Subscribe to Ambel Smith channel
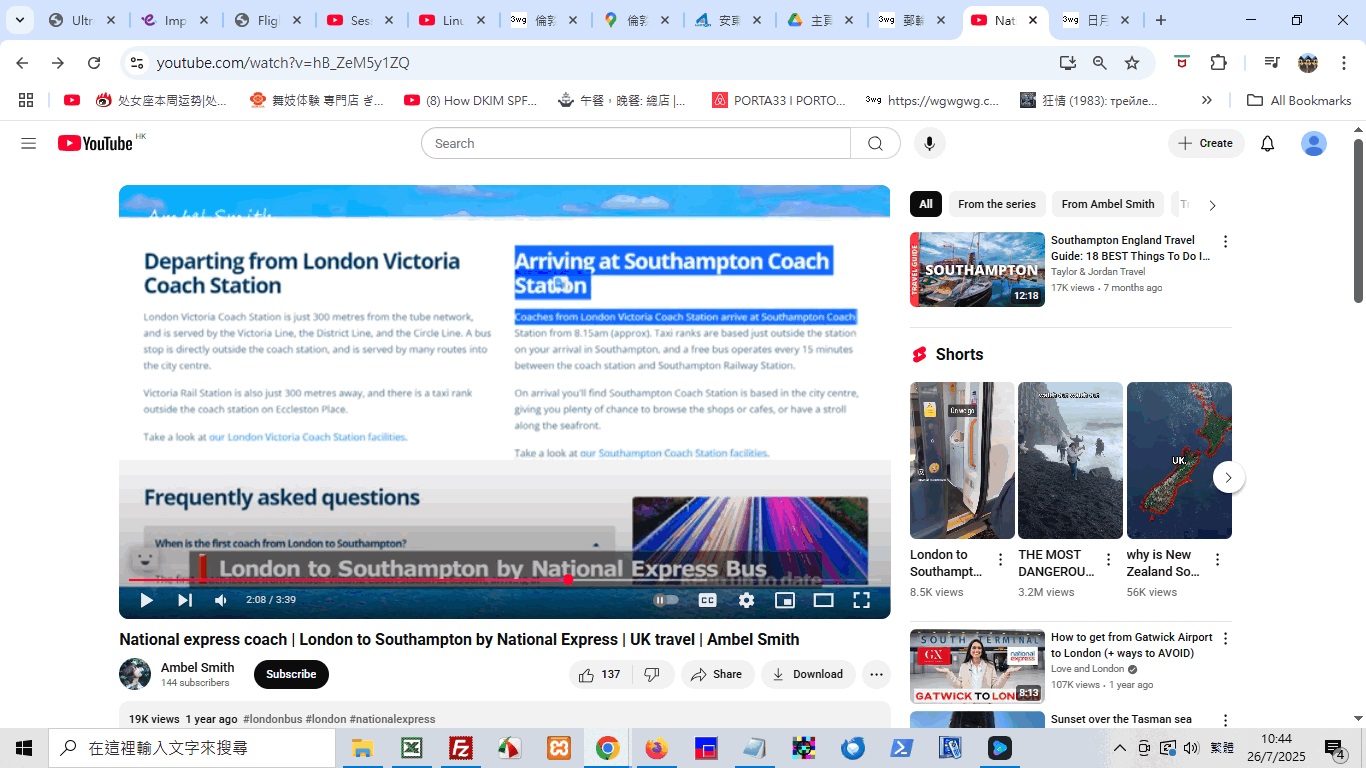Viewport: 1366px width, 768px height. (291, 675)
